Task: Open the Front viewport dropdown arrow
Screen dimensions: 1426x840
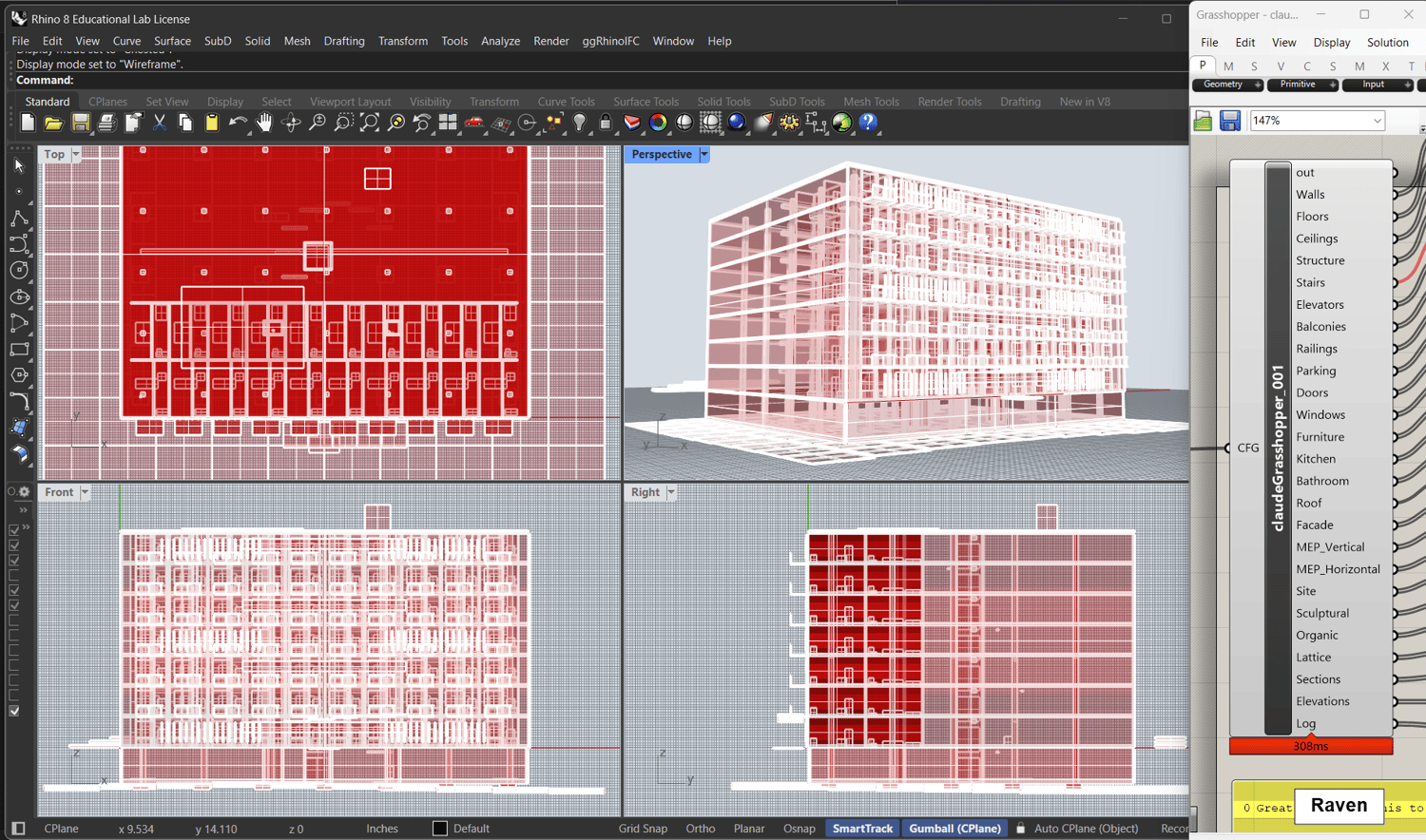Action: [x=85, y=492]
